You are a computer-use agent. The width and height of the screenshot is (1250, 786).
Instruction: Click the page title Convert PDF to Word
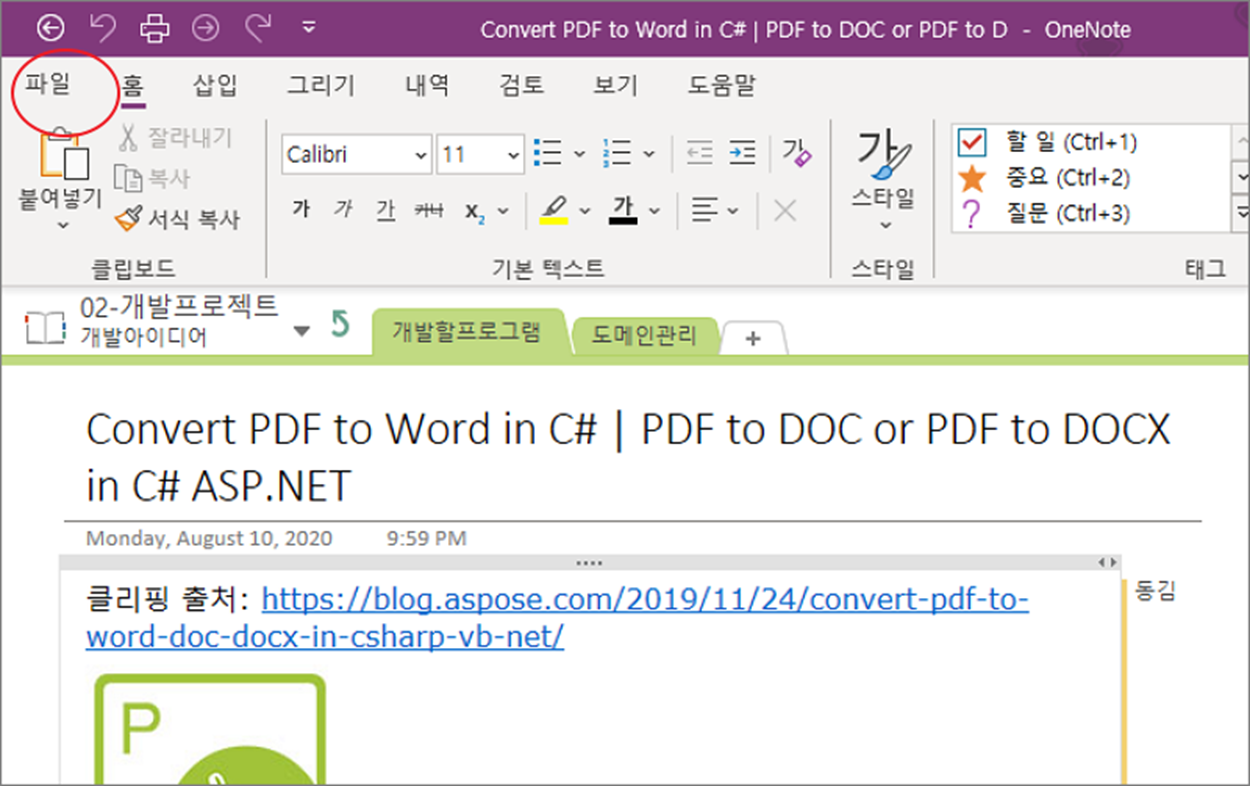[x=628, y=458]
